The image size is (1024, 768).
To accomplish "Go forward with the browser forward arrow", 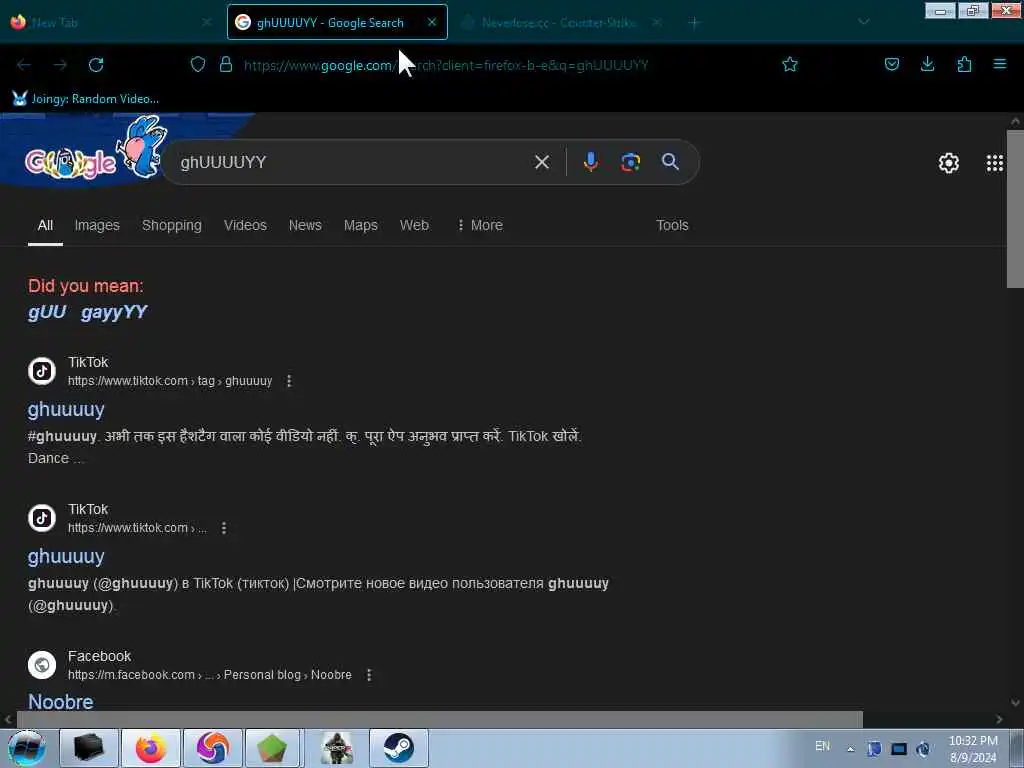I will point(60,65).
